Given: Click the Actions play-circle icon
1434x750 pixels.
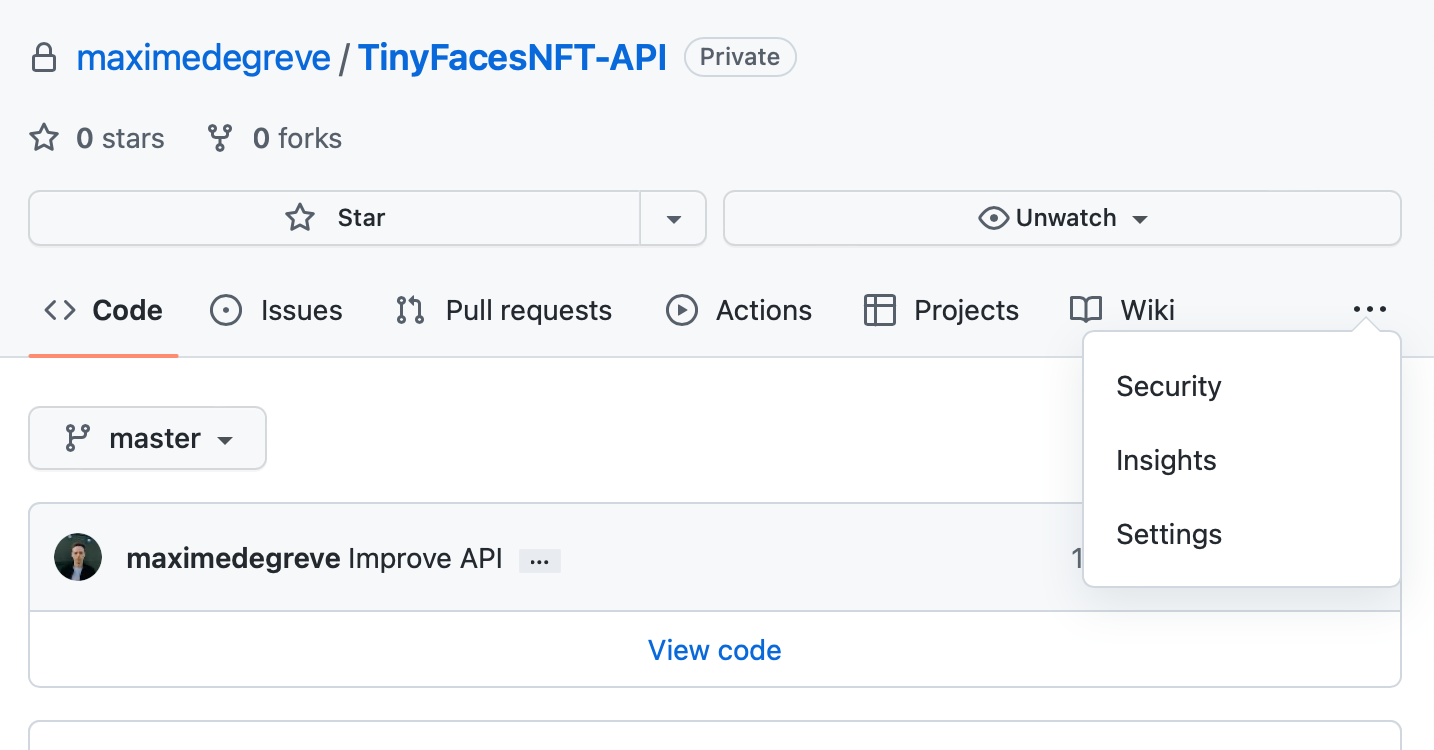Looking at the screenshot, I should tap(681, 311).
